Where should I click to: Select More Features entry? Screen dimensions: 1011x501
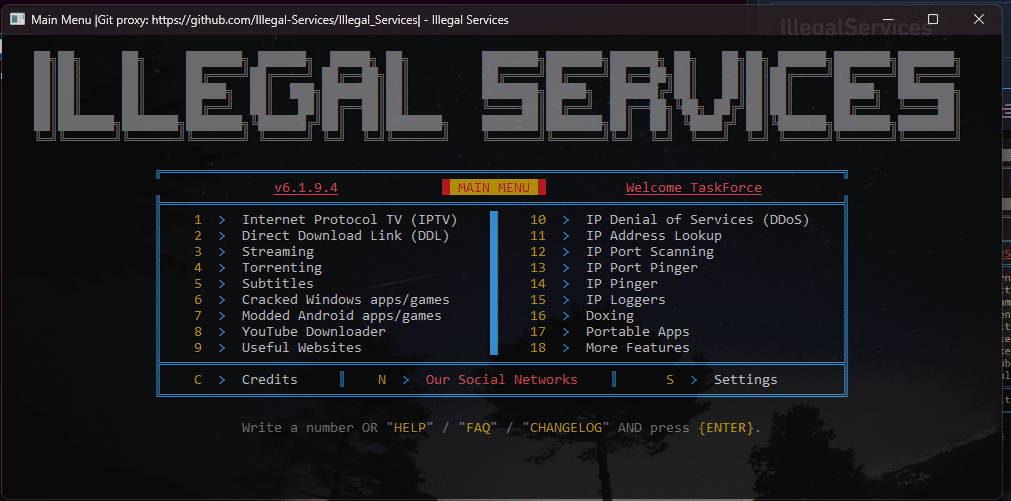[638, 348]
